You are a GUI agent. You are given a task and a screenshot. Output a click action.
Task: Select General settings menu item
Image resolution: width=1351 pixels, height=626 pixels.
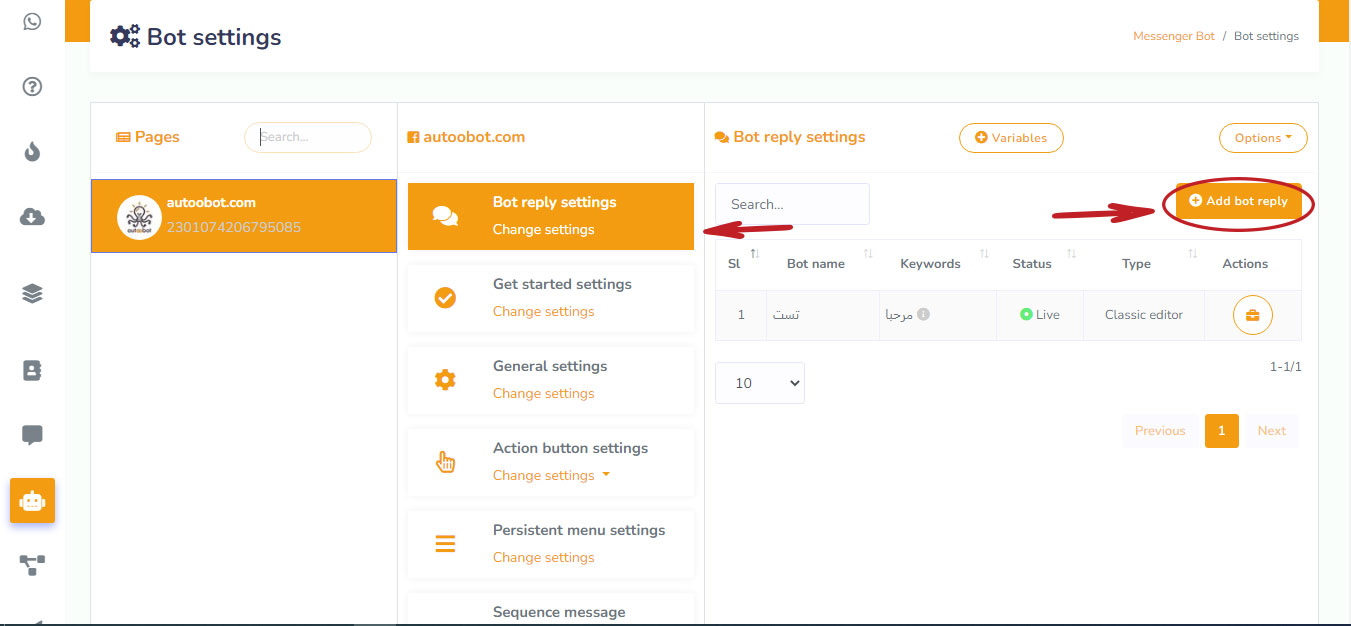(x=550, y=379)
